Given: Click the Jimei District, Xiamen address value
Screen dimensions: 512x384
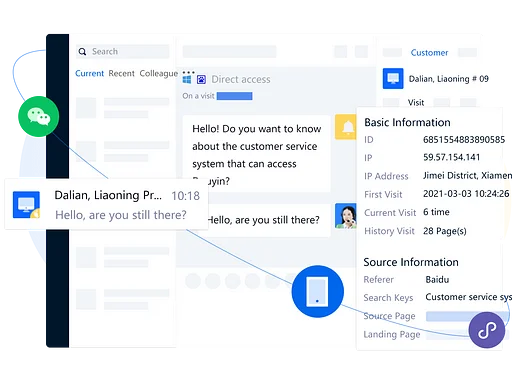Looking at the screenshot, I should pos(467,175).
